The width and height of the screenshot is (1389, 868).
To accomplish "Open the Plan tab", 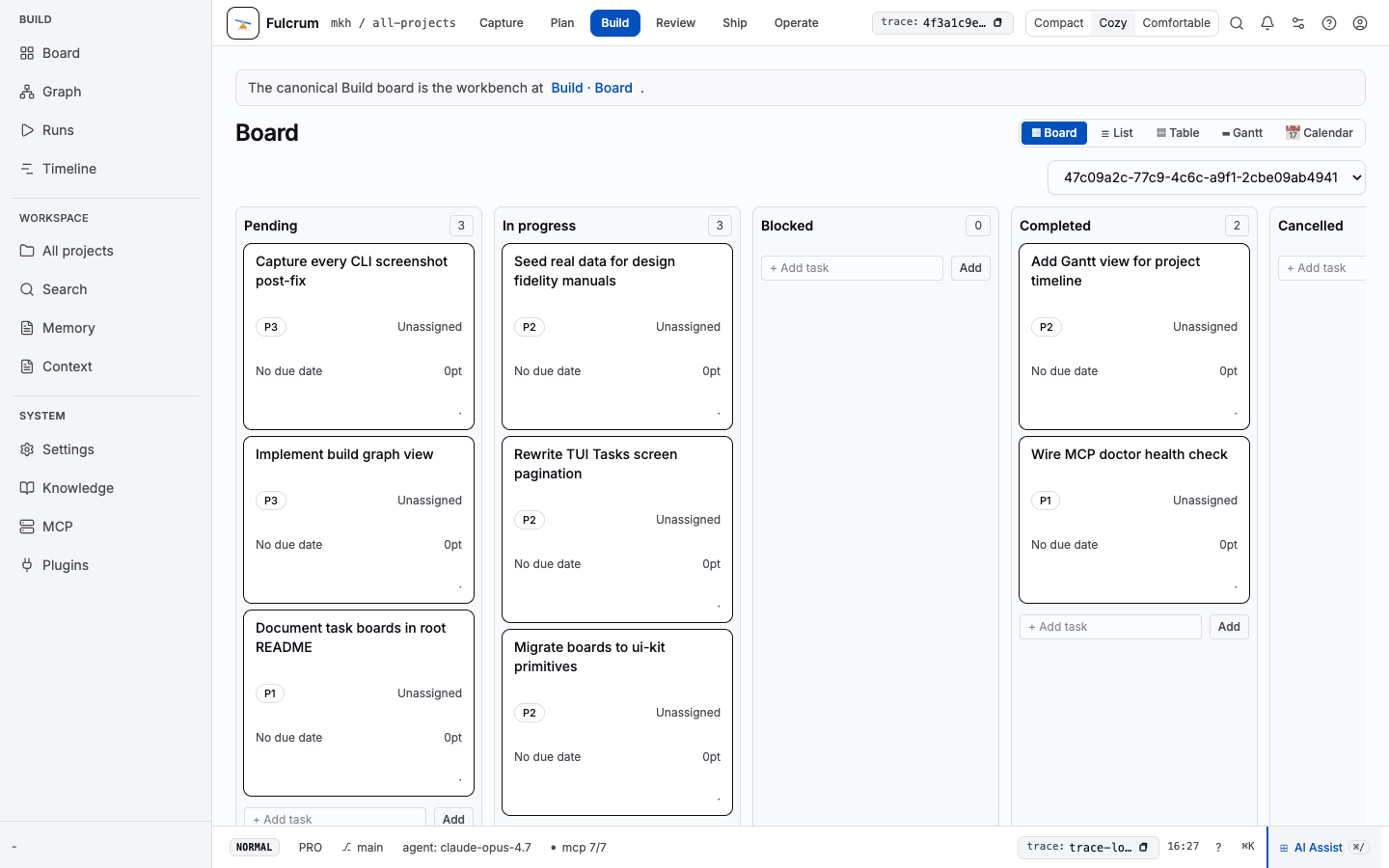I will pos(562,23).
